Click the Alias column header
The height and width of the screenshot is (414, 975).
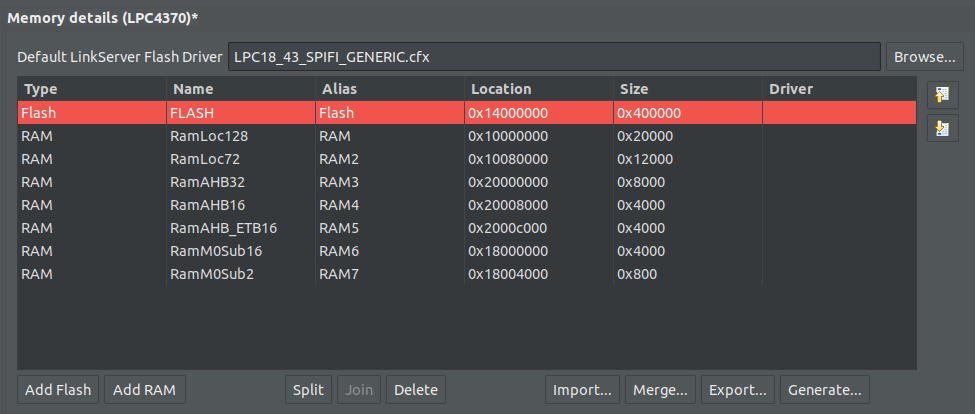pos(340,89)
